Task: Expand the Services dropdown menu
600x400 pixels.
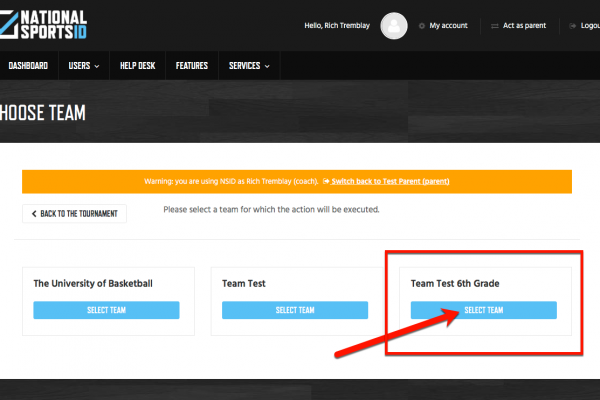Action: (249, 66)
